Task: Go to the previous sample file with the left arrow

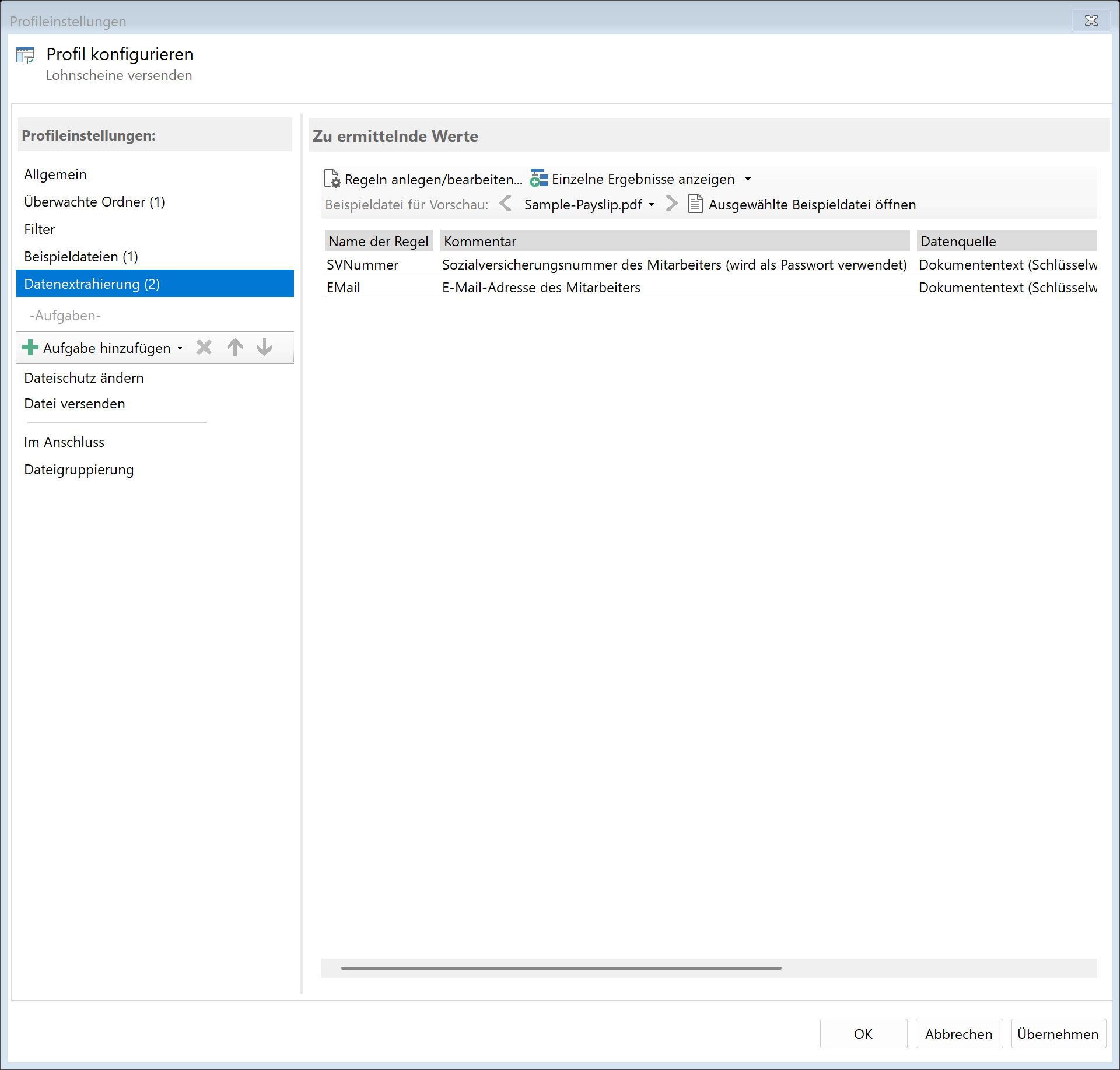Action: [506, 204]
